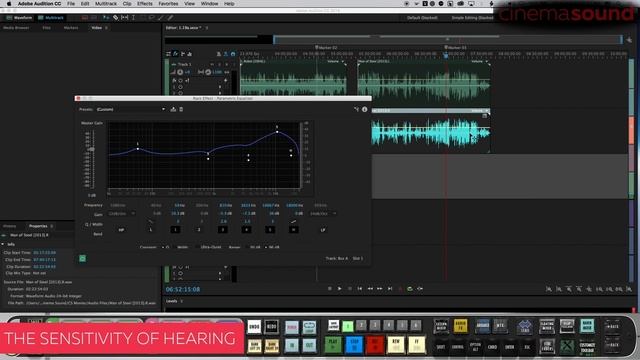Screen dimensions: 640x360
Task: Click the FF key in bottom toolbar
Action: click(416, 345)
